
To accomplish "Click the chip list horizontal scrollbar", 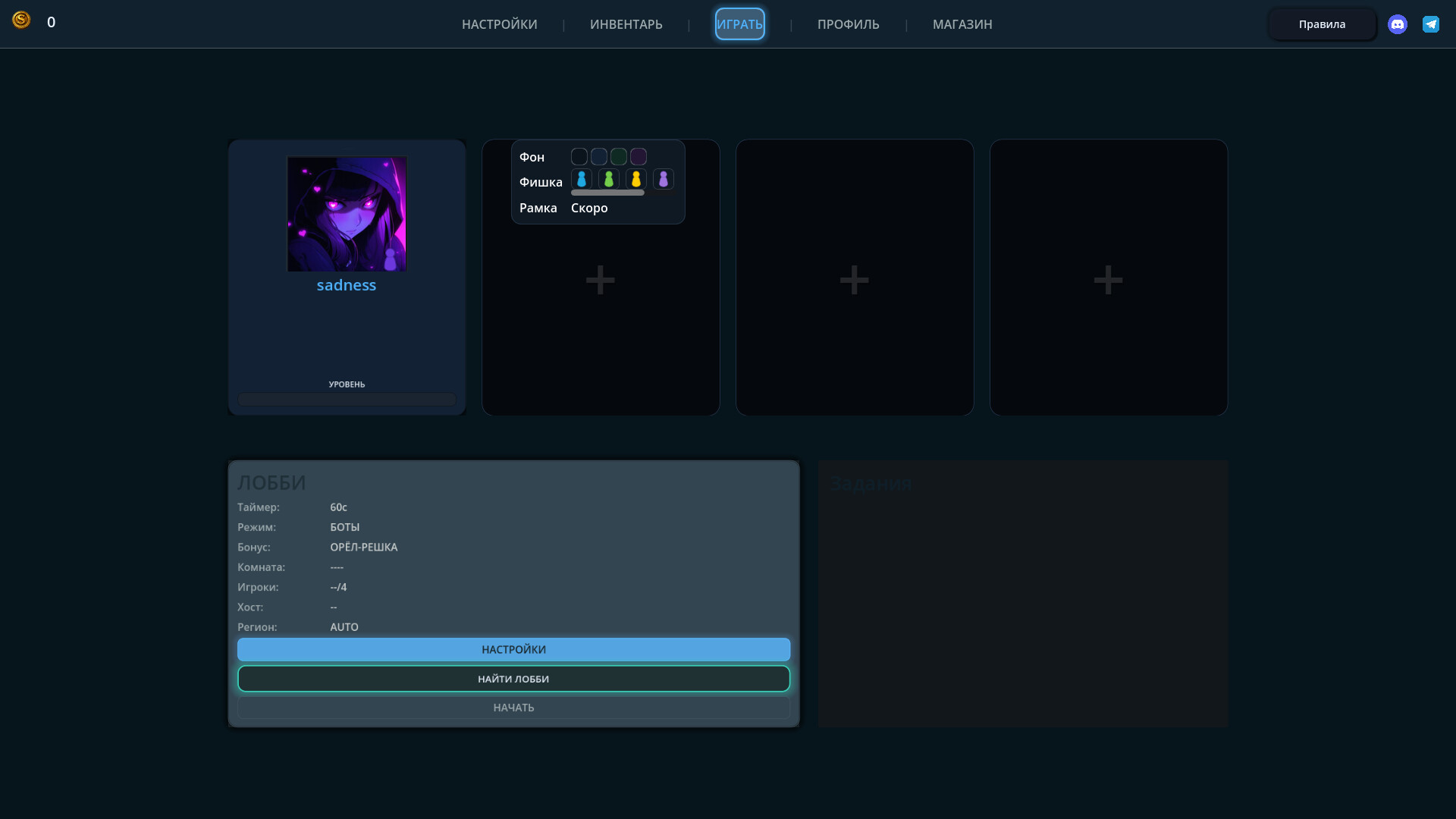I will 607,193.
